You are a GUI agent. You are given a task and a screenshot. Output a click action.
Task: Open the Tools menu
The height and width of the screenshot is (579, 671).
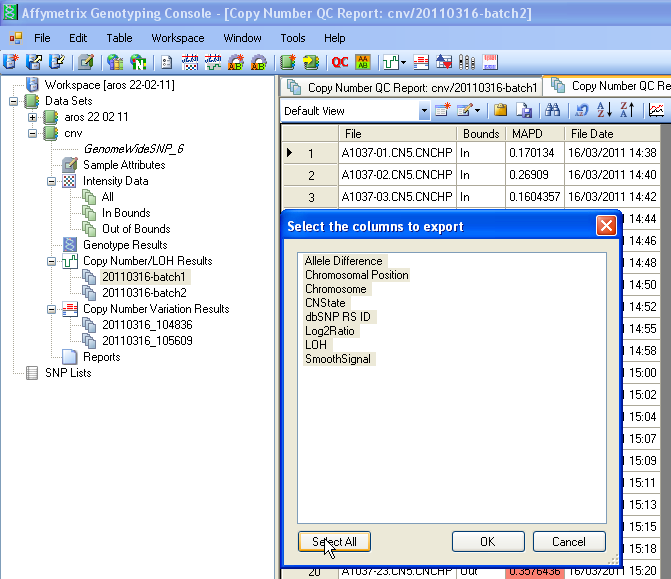pos(293,38)
